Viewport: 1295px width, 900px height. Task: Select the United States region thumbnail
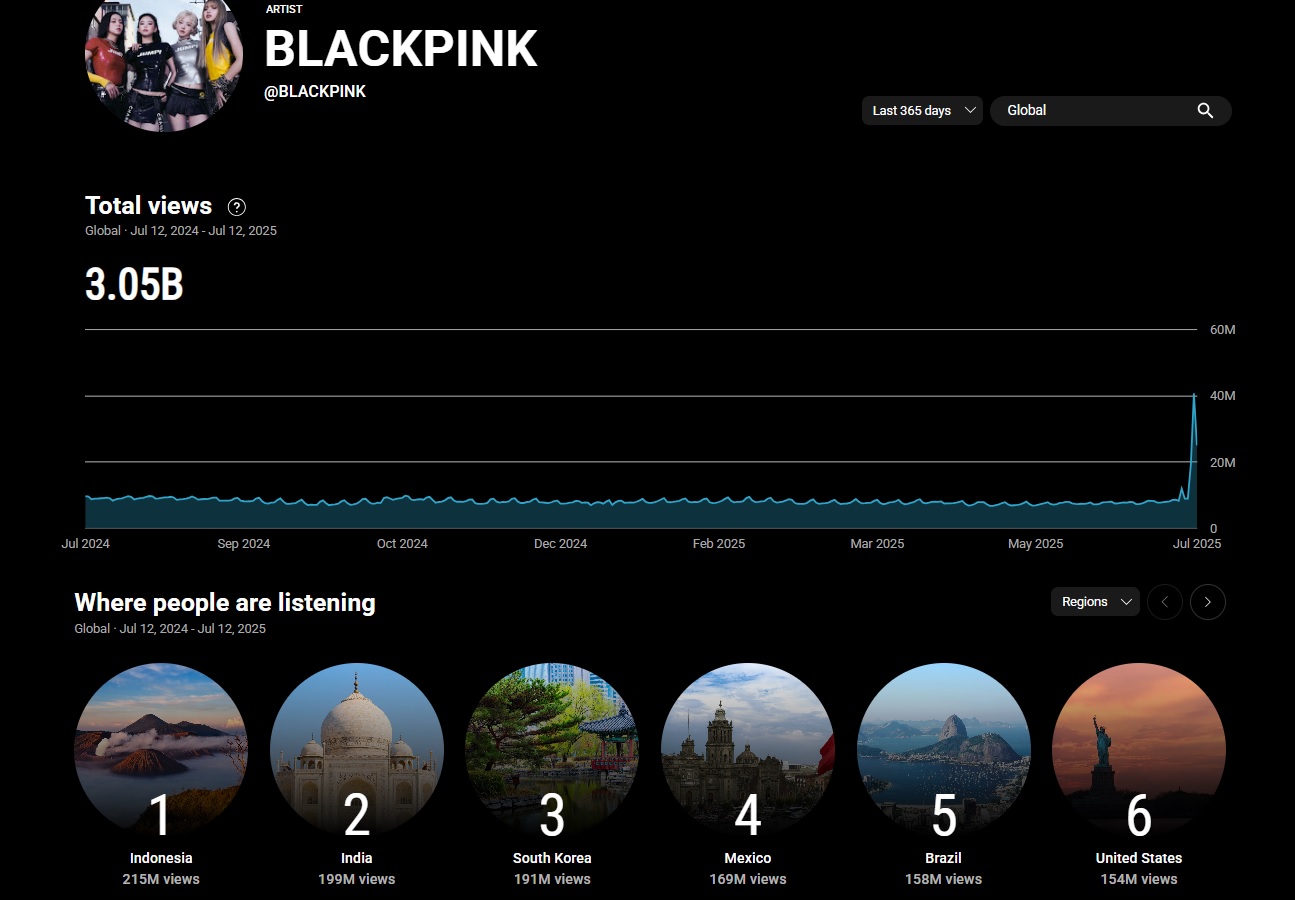click(1139, 750)
